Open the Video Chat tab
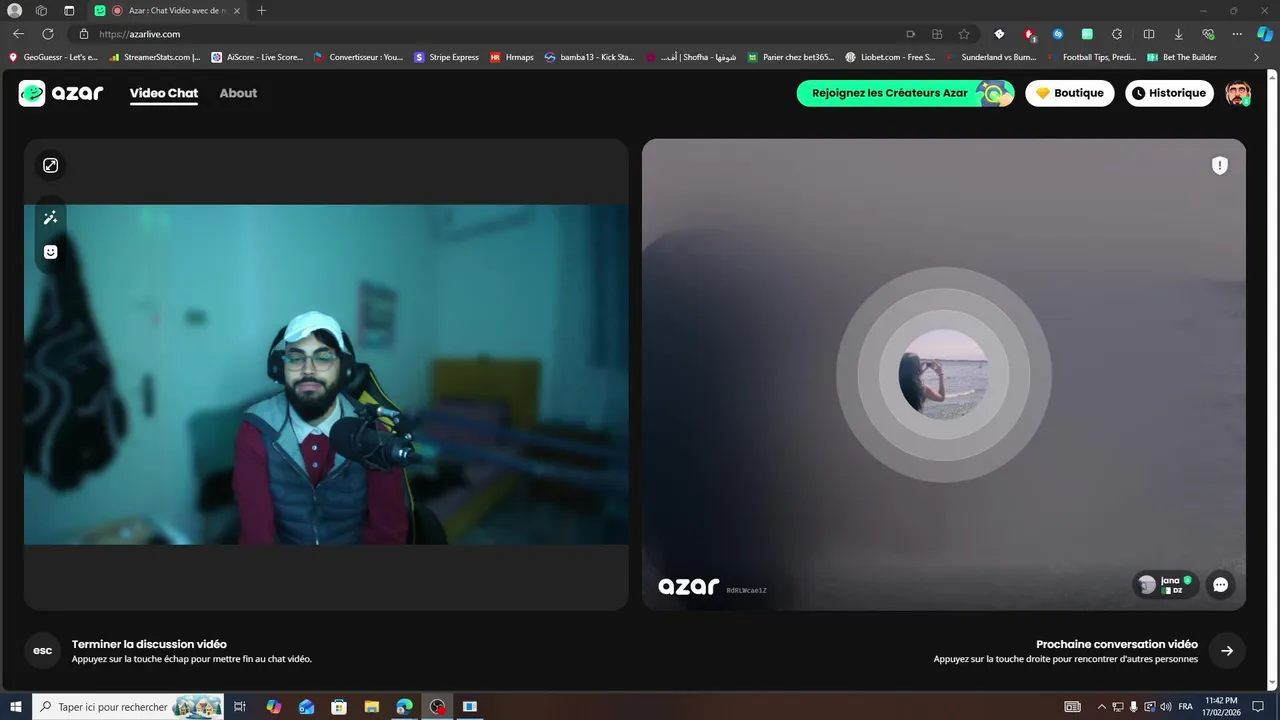This screenshot has height=720, width=1280. tap(164, 93)
